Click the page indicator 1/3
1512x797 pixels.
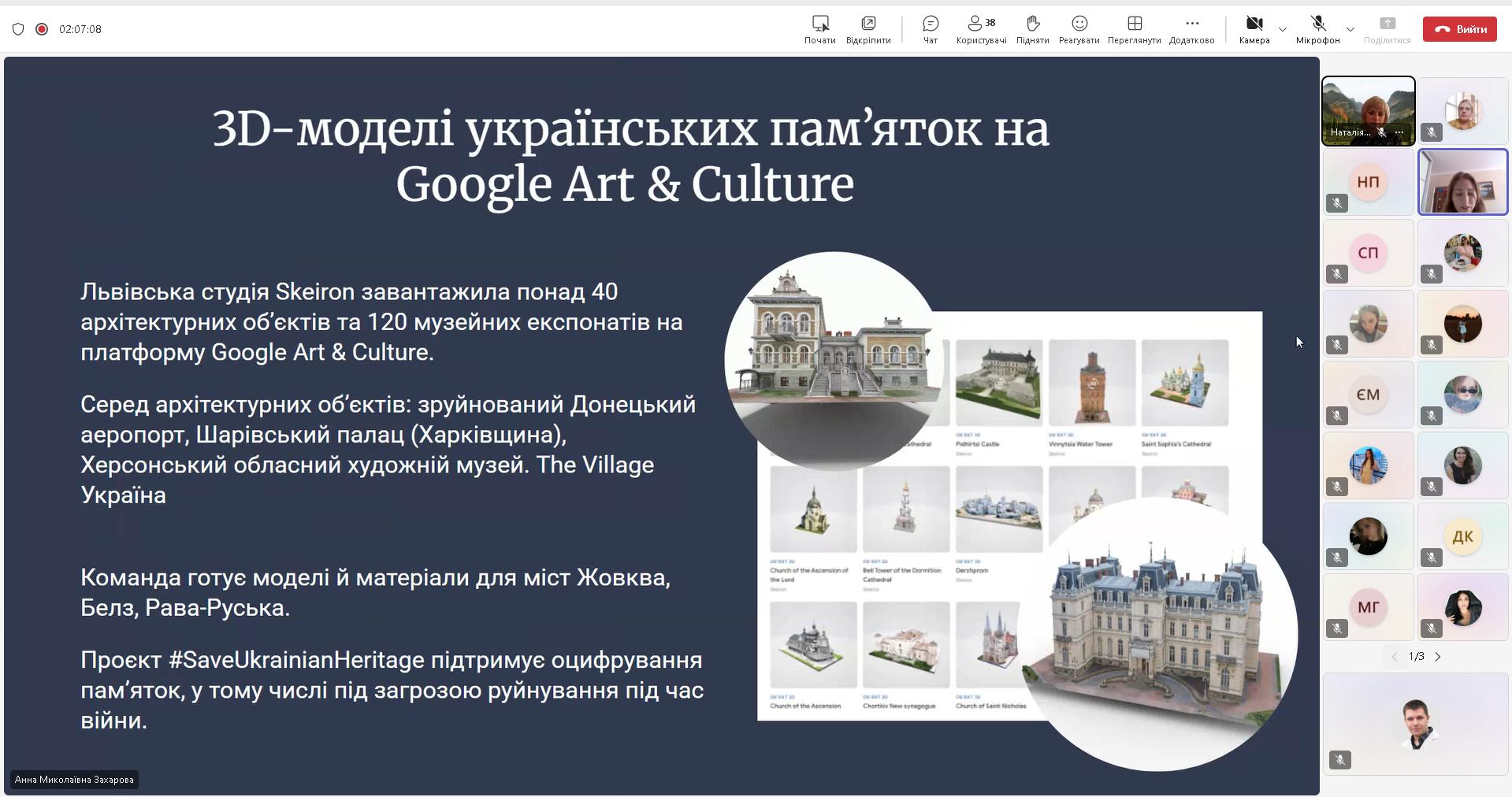pyautogui.click(x=1417, y=657)
